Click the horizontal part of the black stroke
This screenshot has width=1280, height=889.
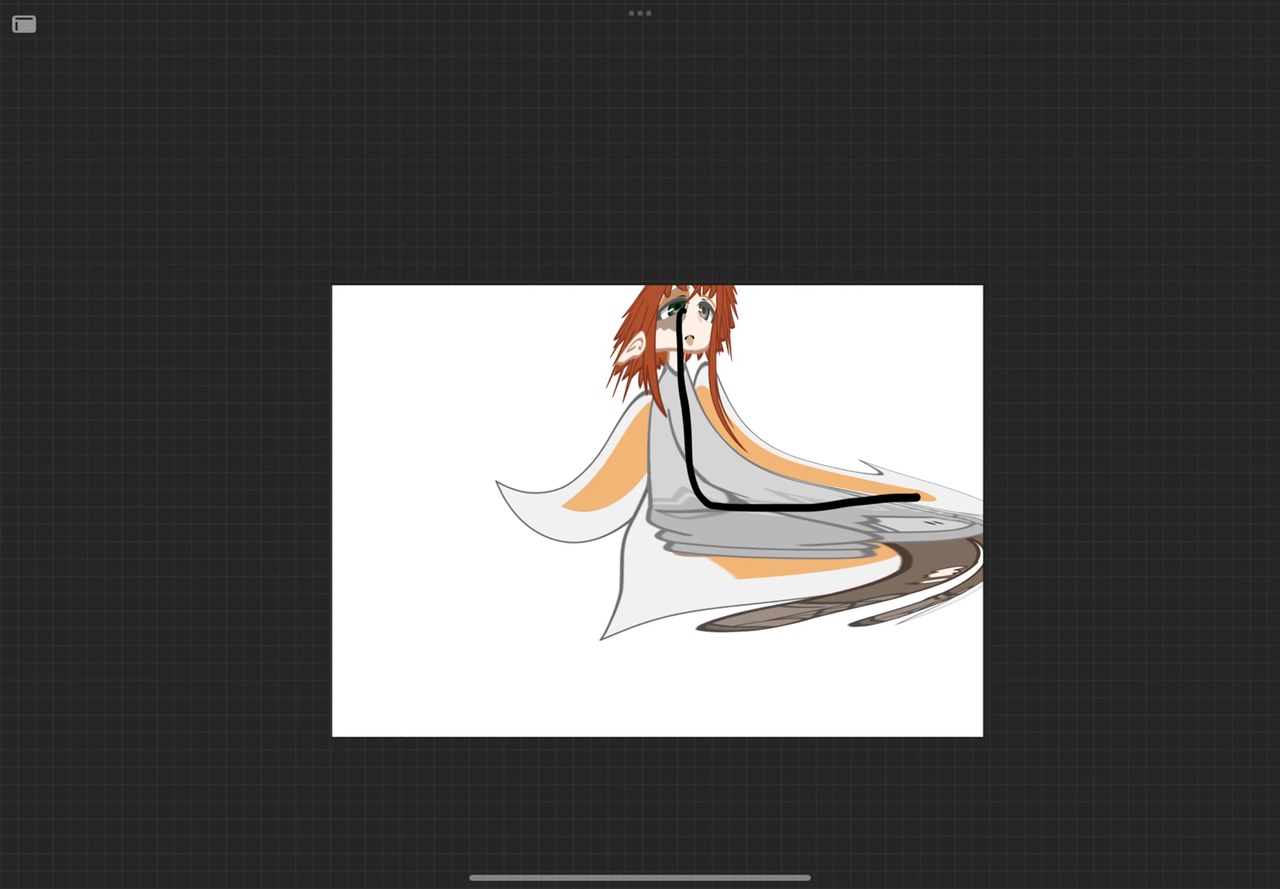[x=800, y=504]
